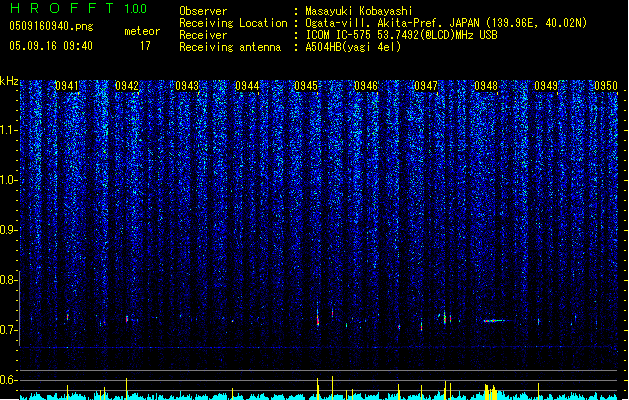Click the 0.6 kHz frequency axis label
The image size is (629, 400).
(x=8, y=380)
